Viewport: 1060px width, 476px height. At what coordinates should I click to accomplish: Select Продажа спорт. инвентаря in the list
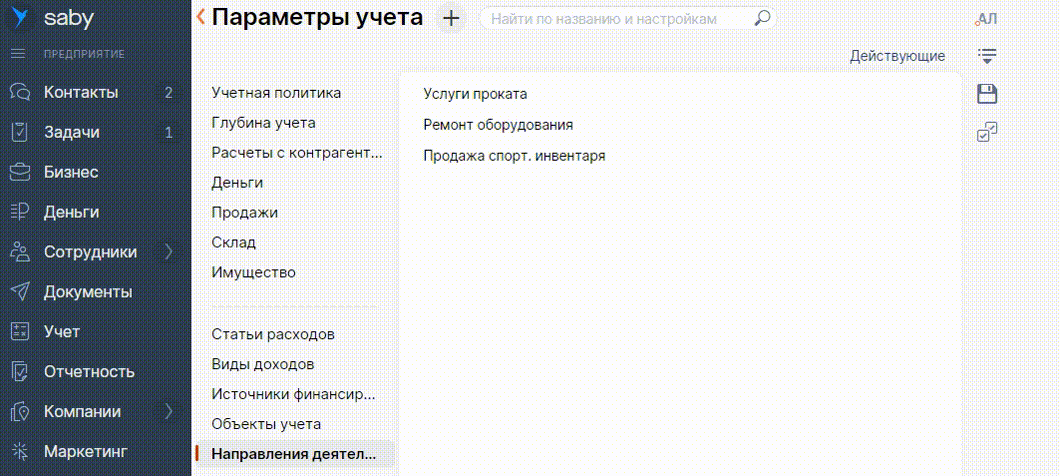[514, 156]
